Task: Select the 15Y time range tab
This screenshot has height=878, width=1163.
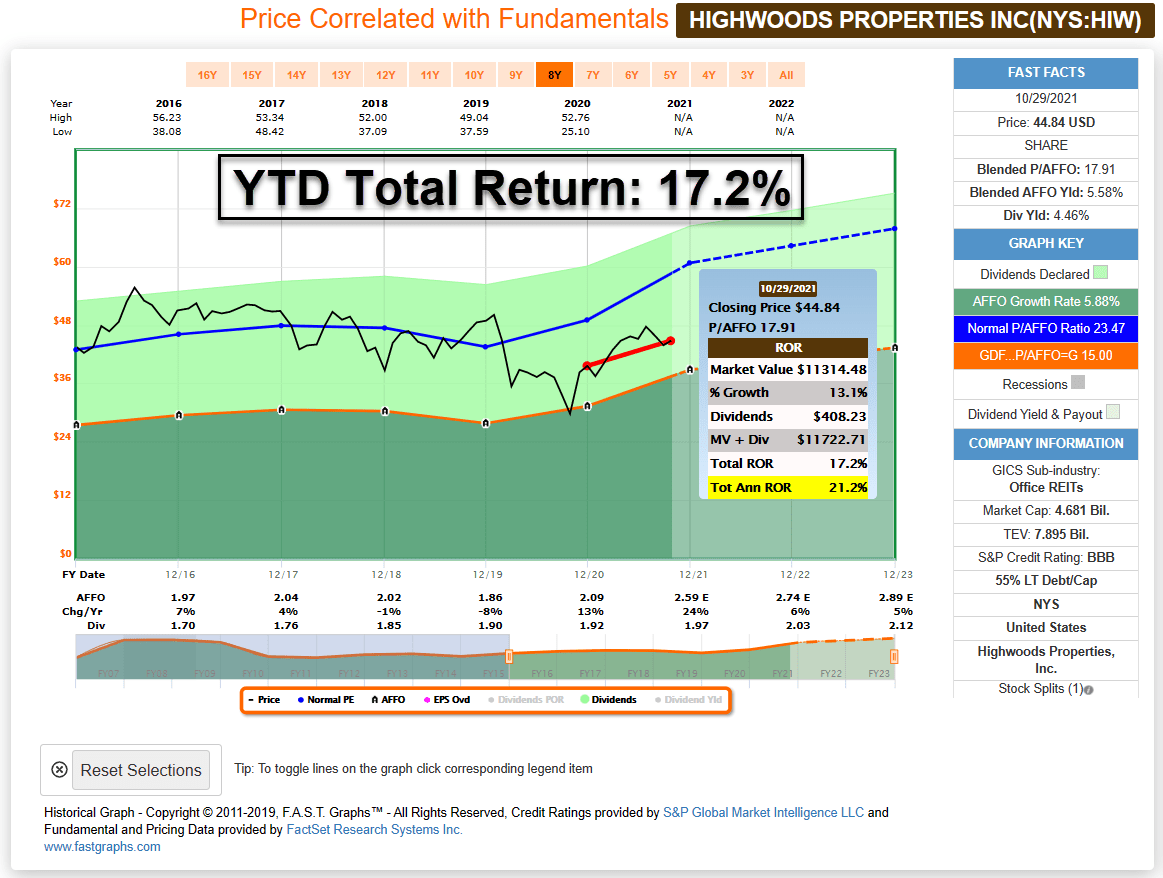Action: point(251,75)
